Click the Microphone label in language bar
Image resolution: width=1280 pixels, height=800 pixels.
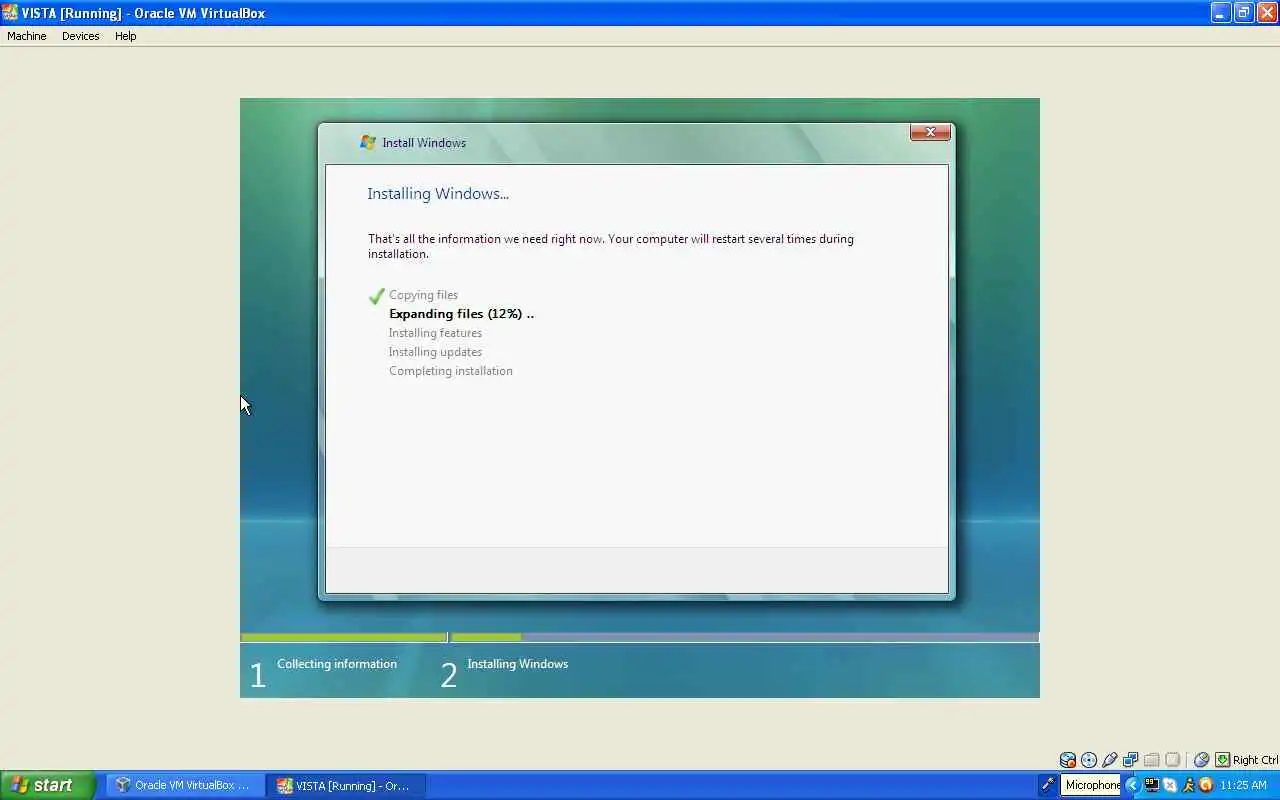(1092, 785)
